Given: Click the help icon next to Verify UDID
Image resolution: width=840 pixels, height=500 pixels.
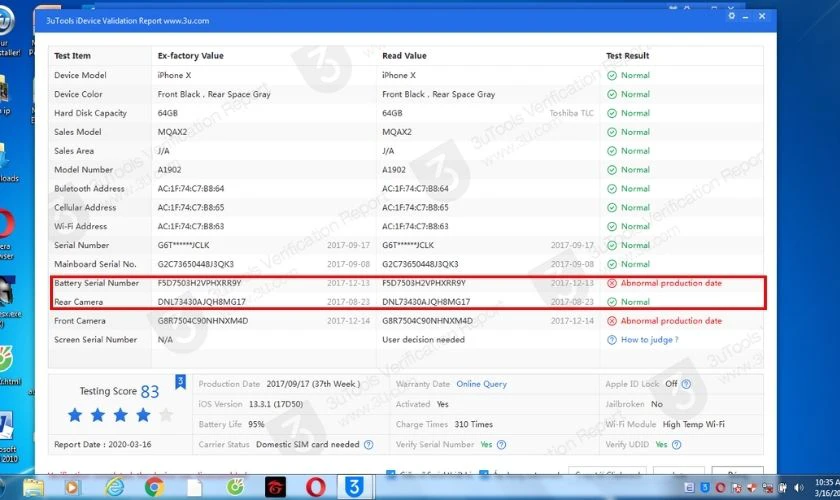Looking at the screenshot, I should click(x=677, y=444).
